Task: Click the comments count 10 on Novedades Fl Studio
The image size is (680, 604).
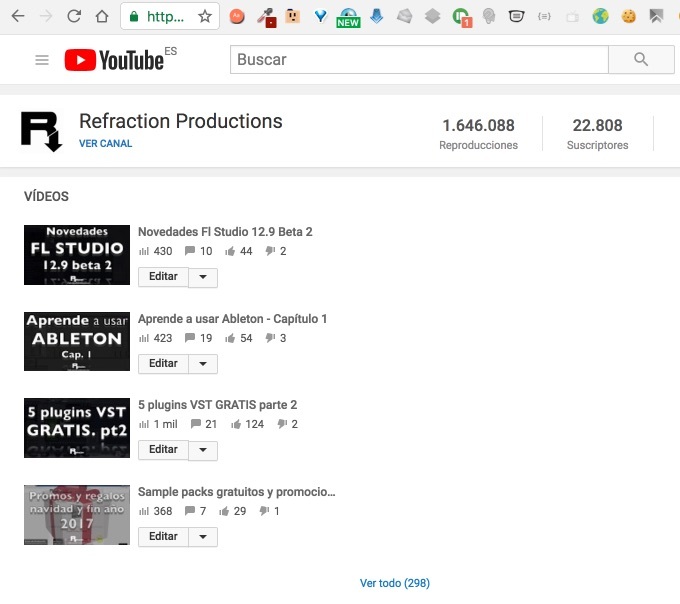Action: pos(199,251)
